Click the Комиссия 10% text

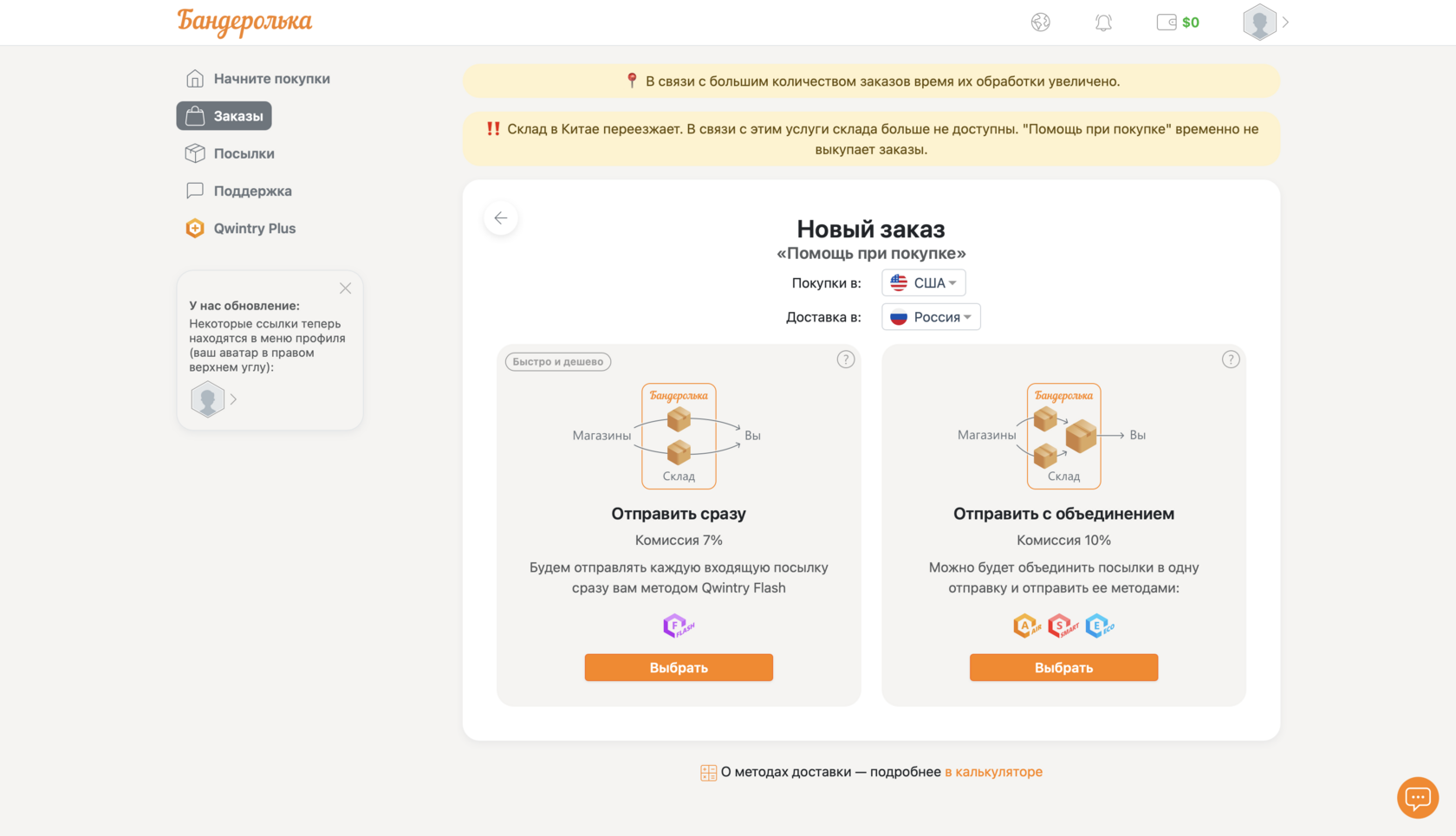pos(1063,541)
